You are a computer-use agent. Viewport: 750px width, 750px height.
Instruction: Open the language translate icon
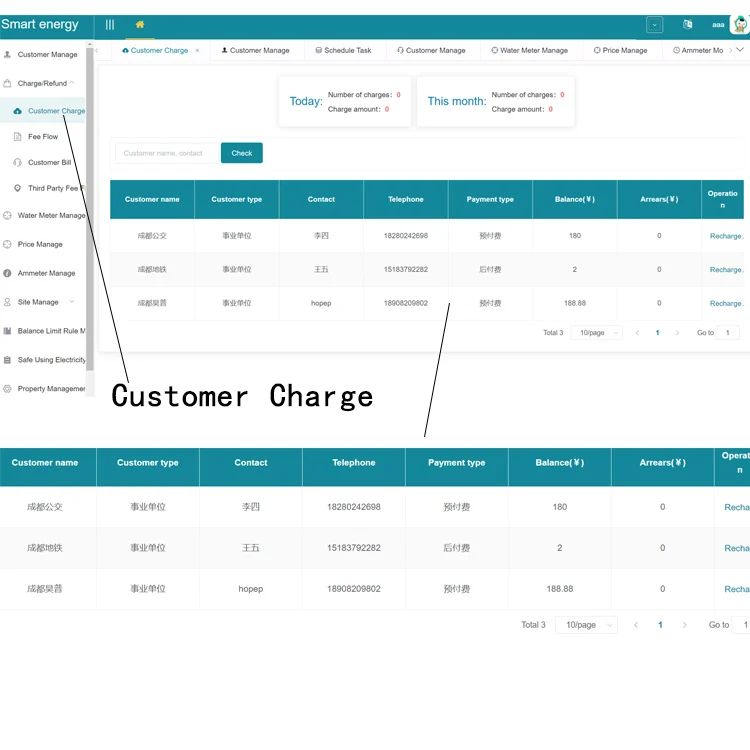tap(687, 24)
